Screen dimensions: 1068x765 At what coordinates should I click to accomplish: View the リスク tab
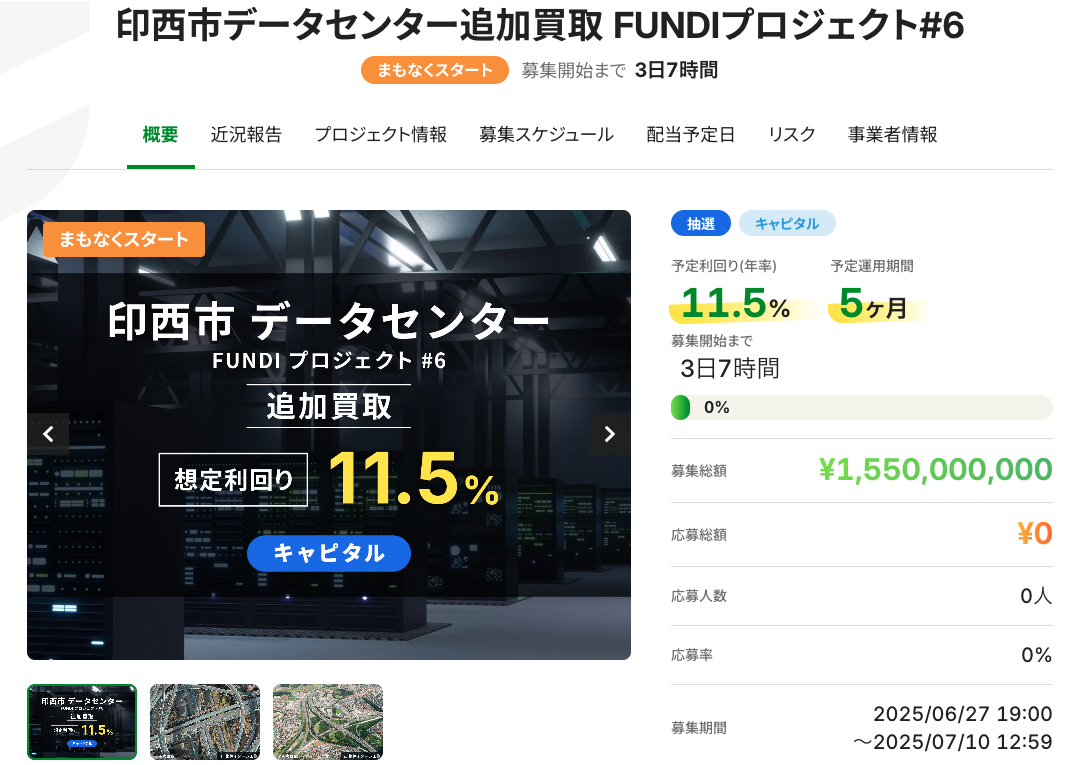point(791,135)
